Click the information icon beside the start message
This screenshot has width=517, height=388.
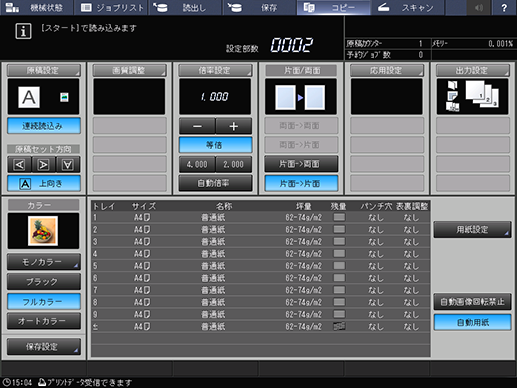tap(23, 31)
